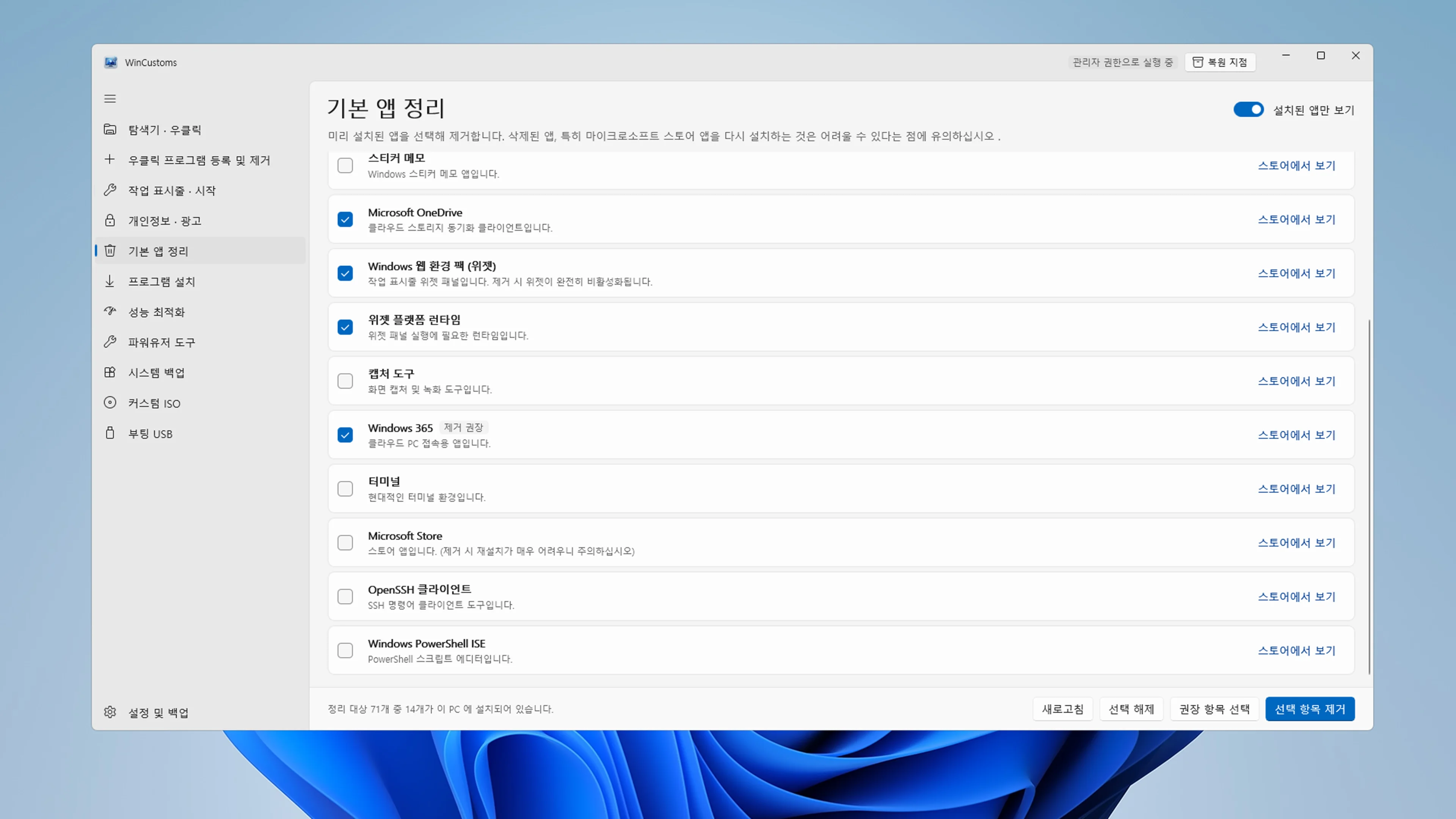Turn off 설치된 앱만 보기 toggle
Viewport: 1456px width, 819px height.
(1248, 110)
